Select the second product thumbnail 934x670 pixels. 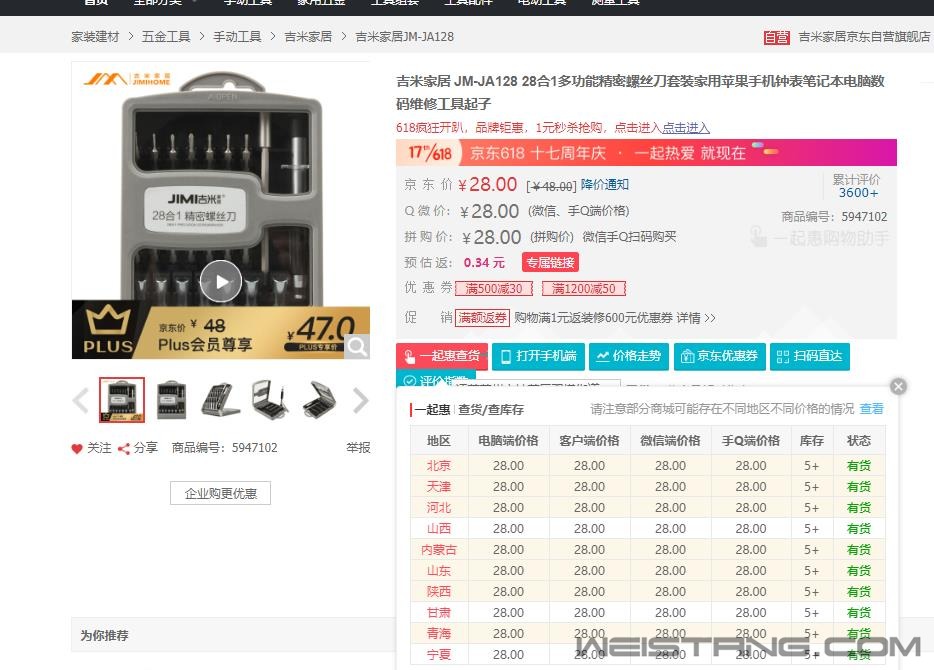(x=172, y=400)
